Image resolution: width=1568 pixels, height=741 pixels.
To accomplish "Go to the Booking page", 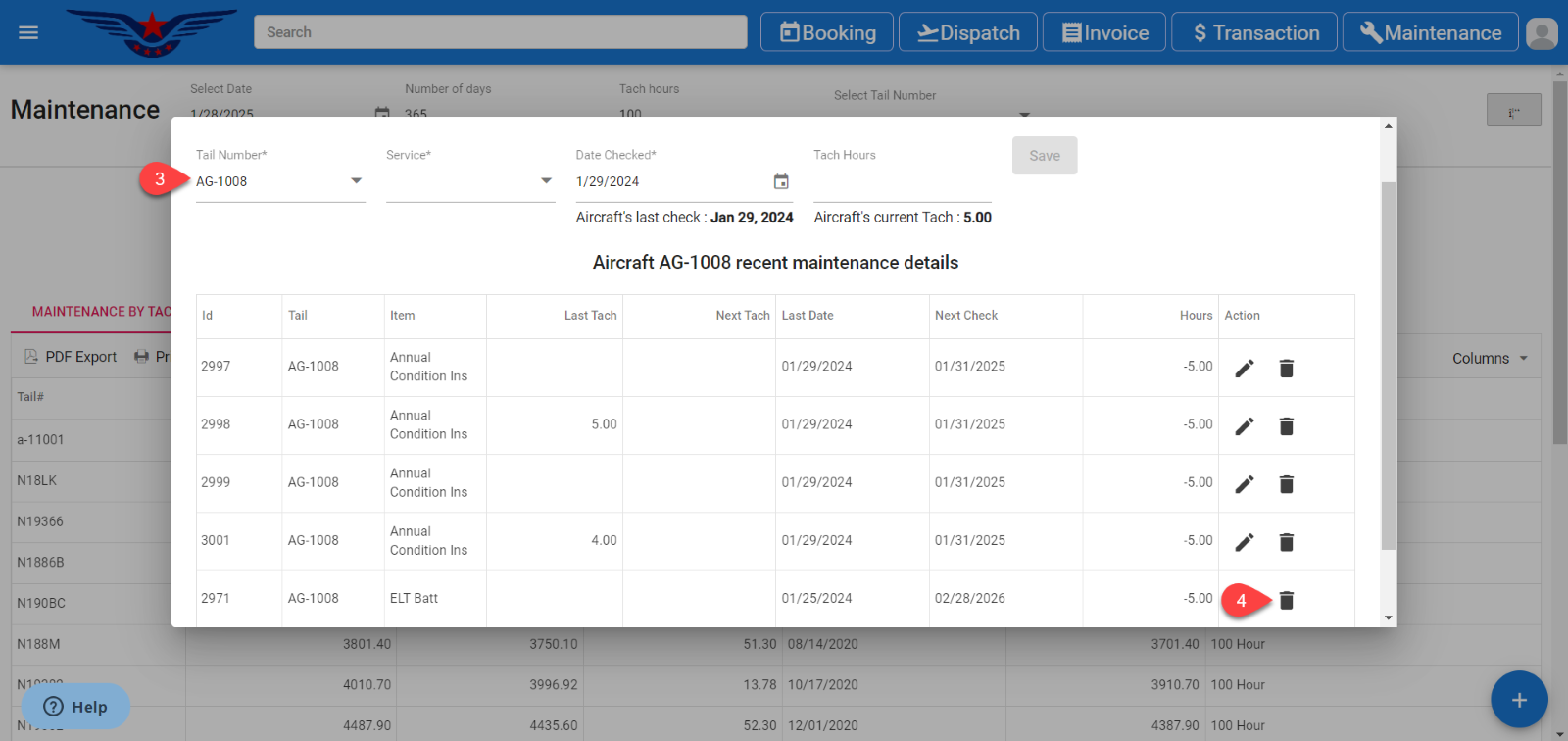I will click(x=827, y=32).
